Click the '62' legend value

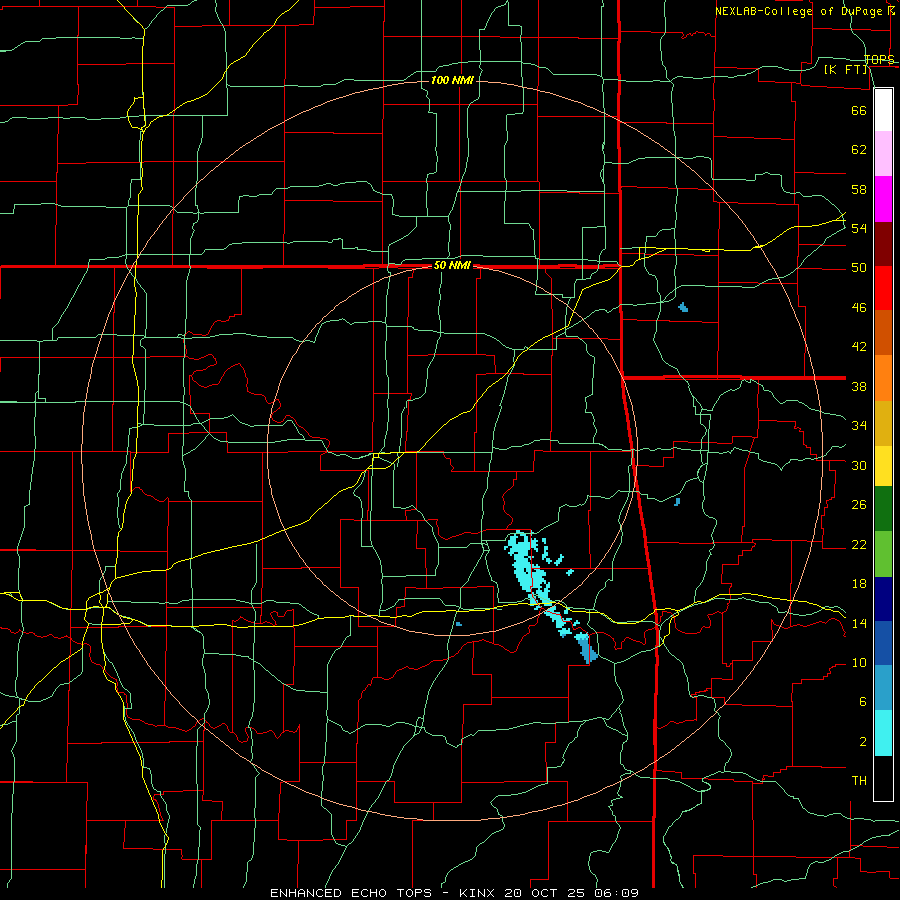(x=859, y=150)
